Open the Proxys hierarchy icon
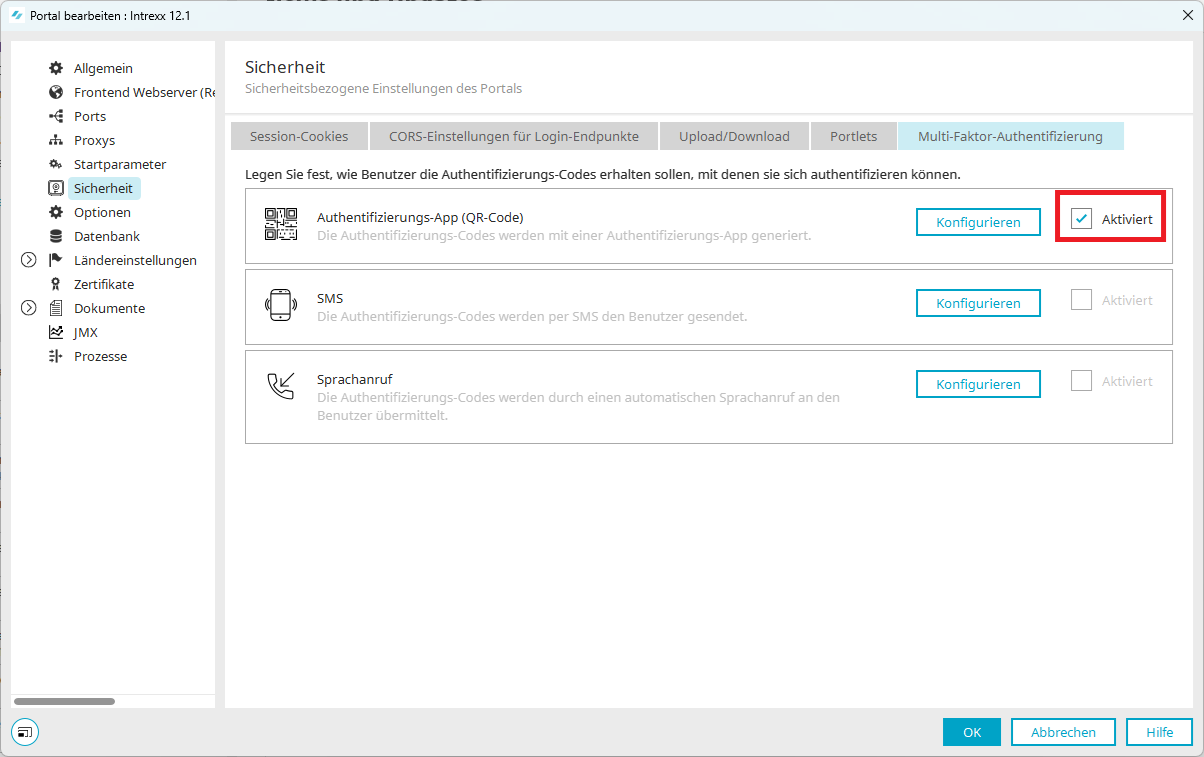The width and height of the screenshot is (1204, 757). [56, 140]
